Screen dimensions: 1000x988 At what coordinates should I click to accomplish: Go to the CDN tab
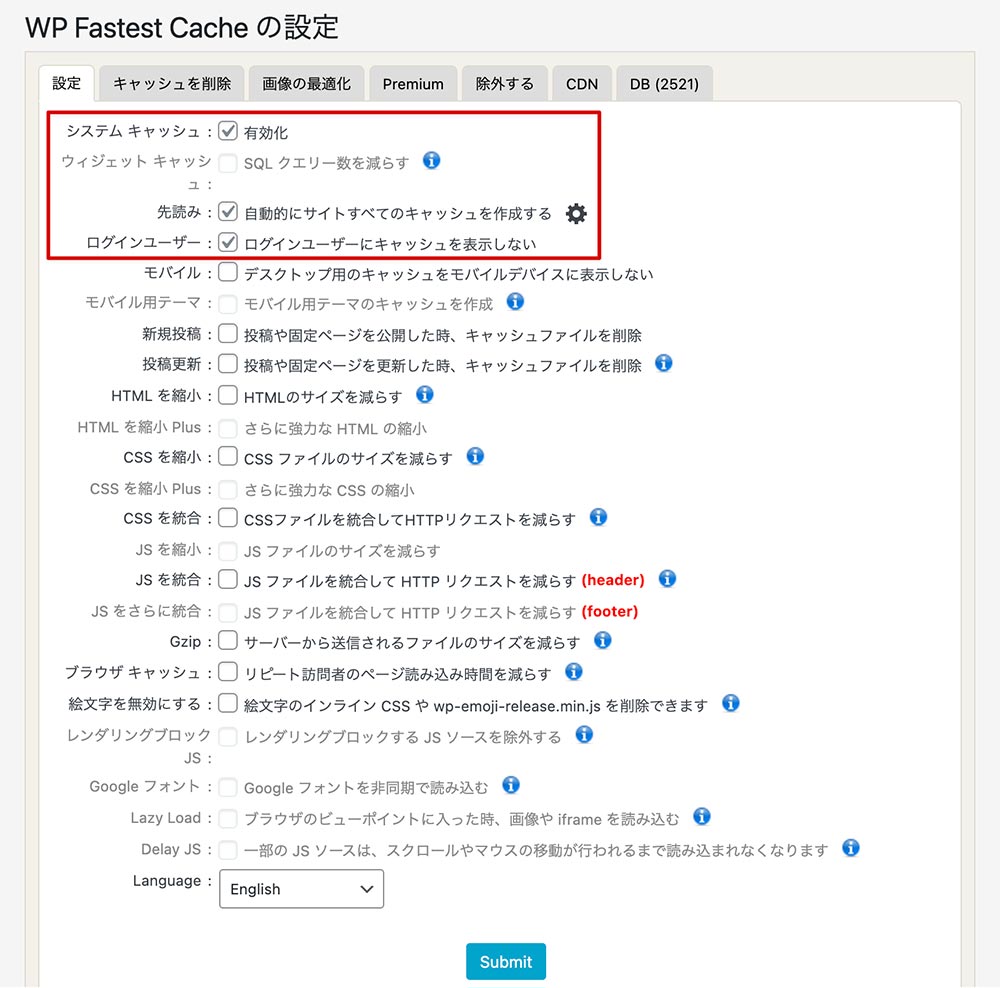point(582,84)
